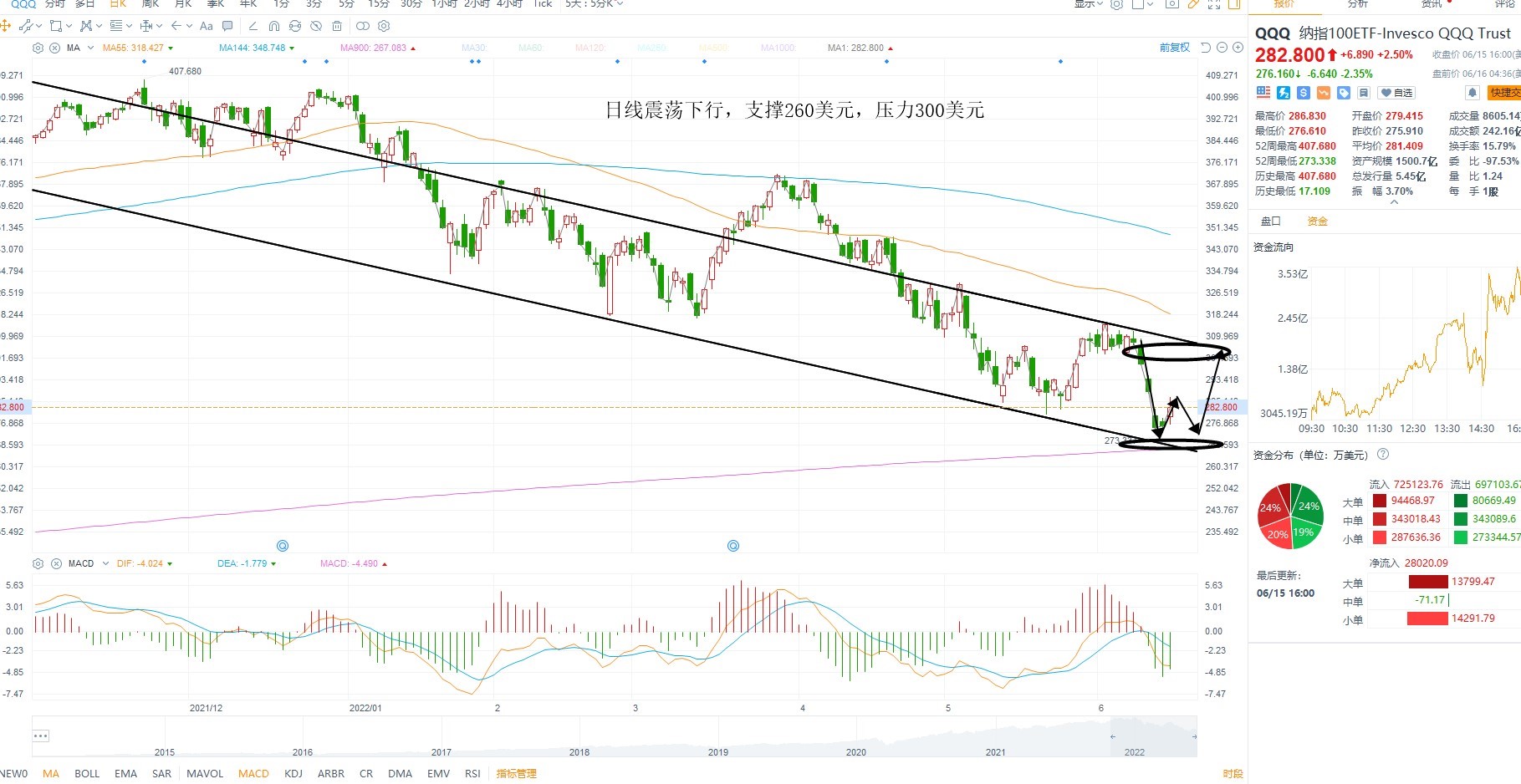Viewport: 1521px width, 784px height.
Task: Open drawing tools settings gear
Action: pyautogui.click(x=384, y=26)
